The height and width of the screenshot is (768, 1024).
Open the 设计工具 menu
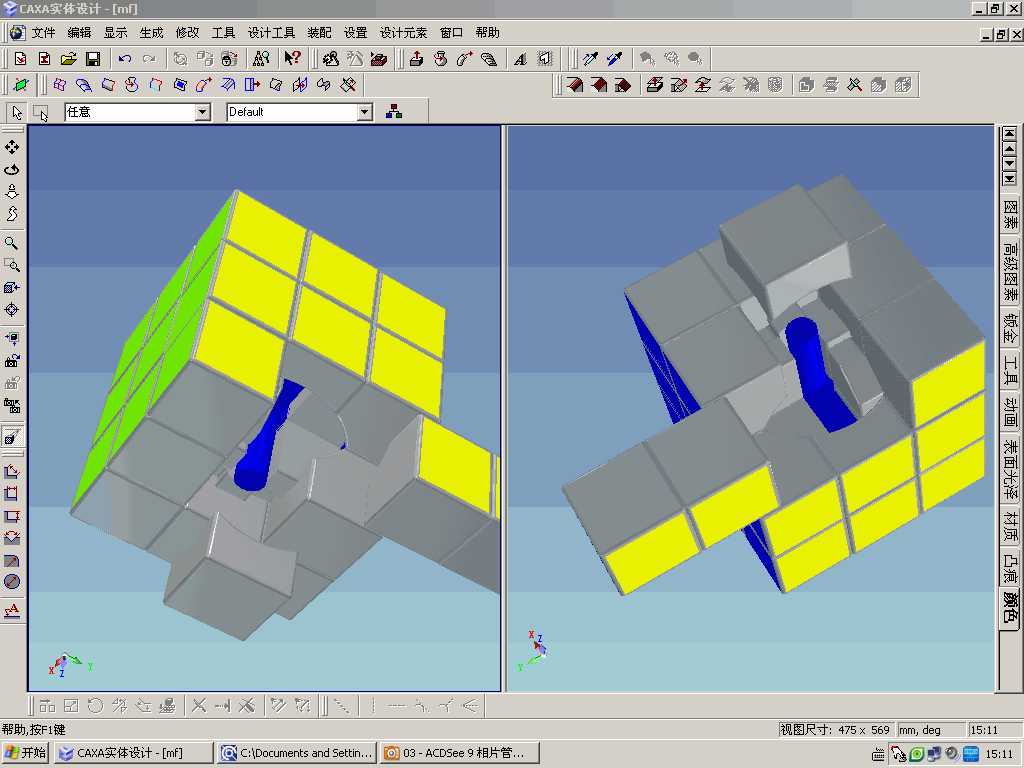point(272,33)
